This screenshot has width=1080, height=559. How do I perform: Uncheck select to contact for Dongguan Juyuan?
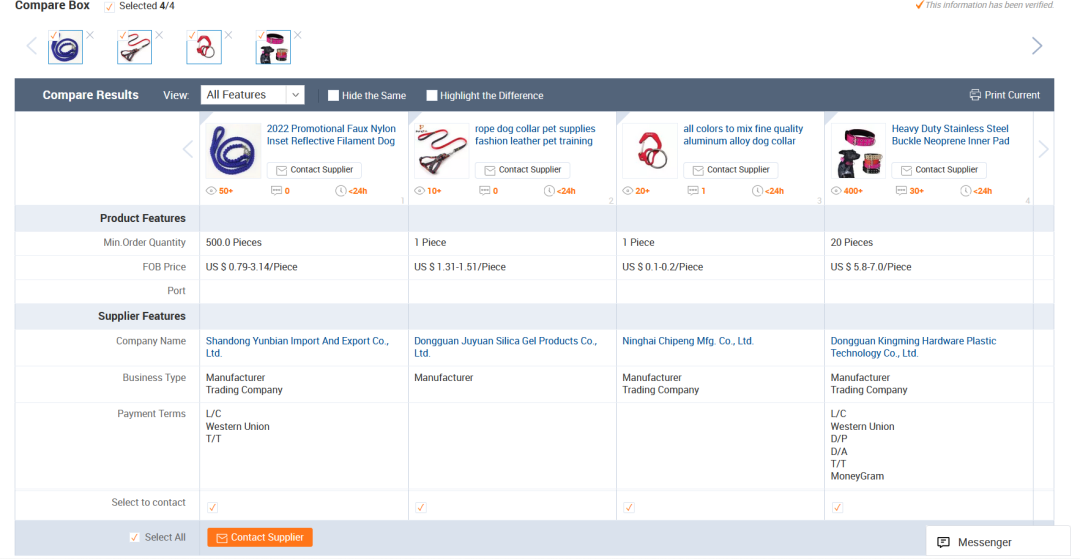tap(421, 507)
